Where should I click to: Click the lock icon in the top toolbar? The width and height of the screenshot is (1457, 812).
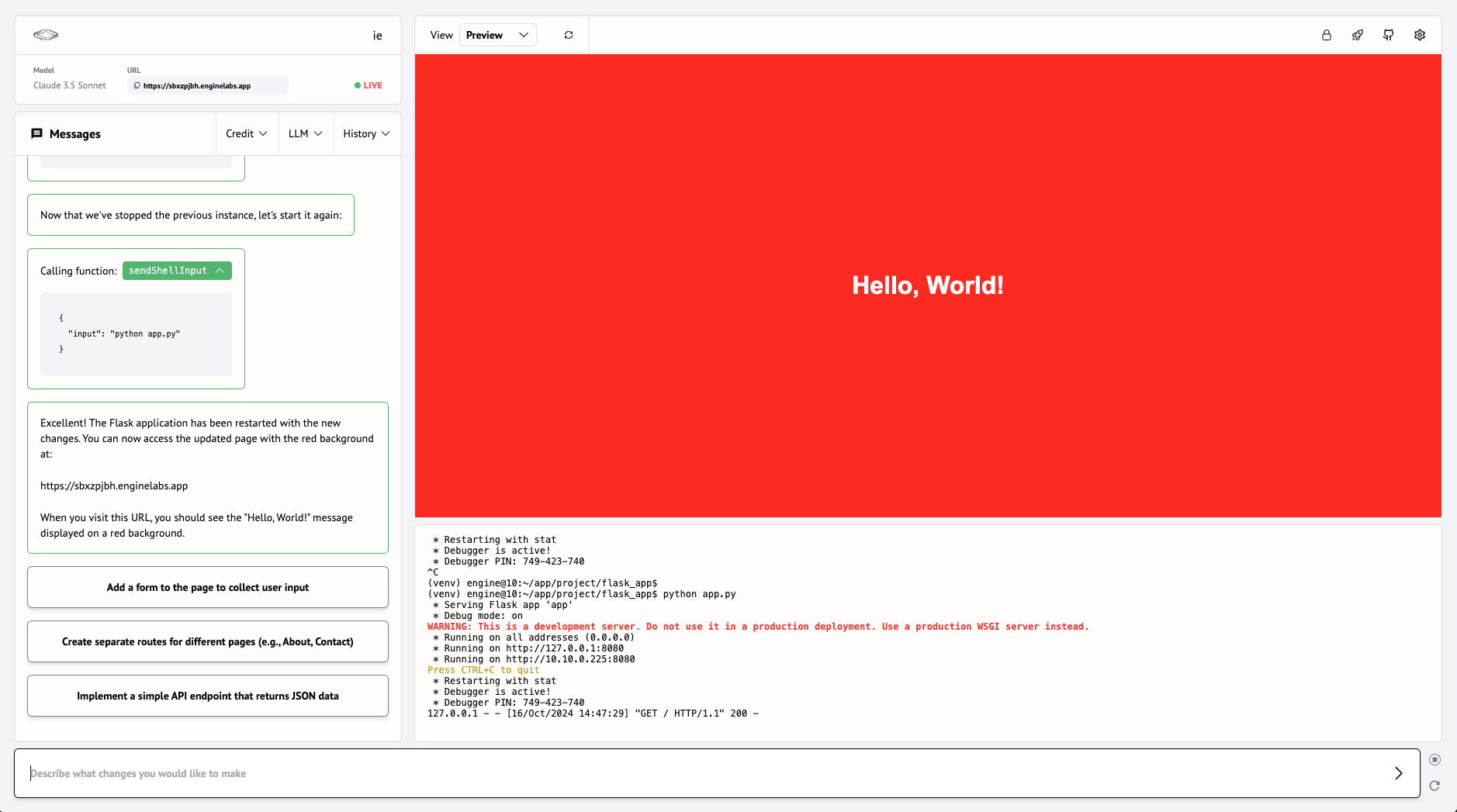[x=1327, y=35]
